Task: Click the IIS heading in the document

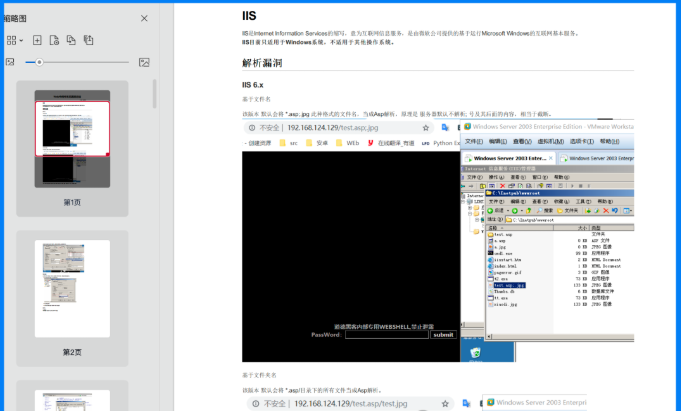Action: tap(249, 16)
